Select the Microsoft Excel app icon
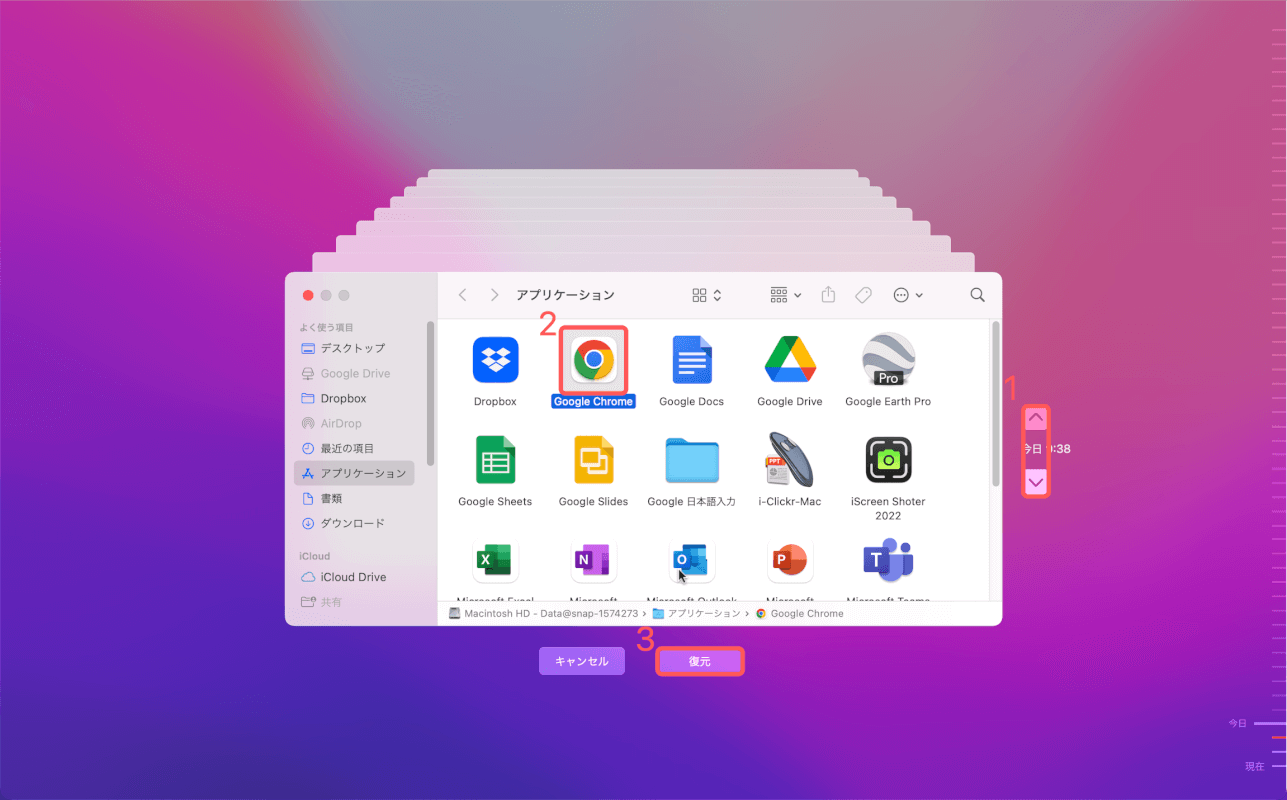Screen dimensions: 1287x800 click(x=495, y=561)
